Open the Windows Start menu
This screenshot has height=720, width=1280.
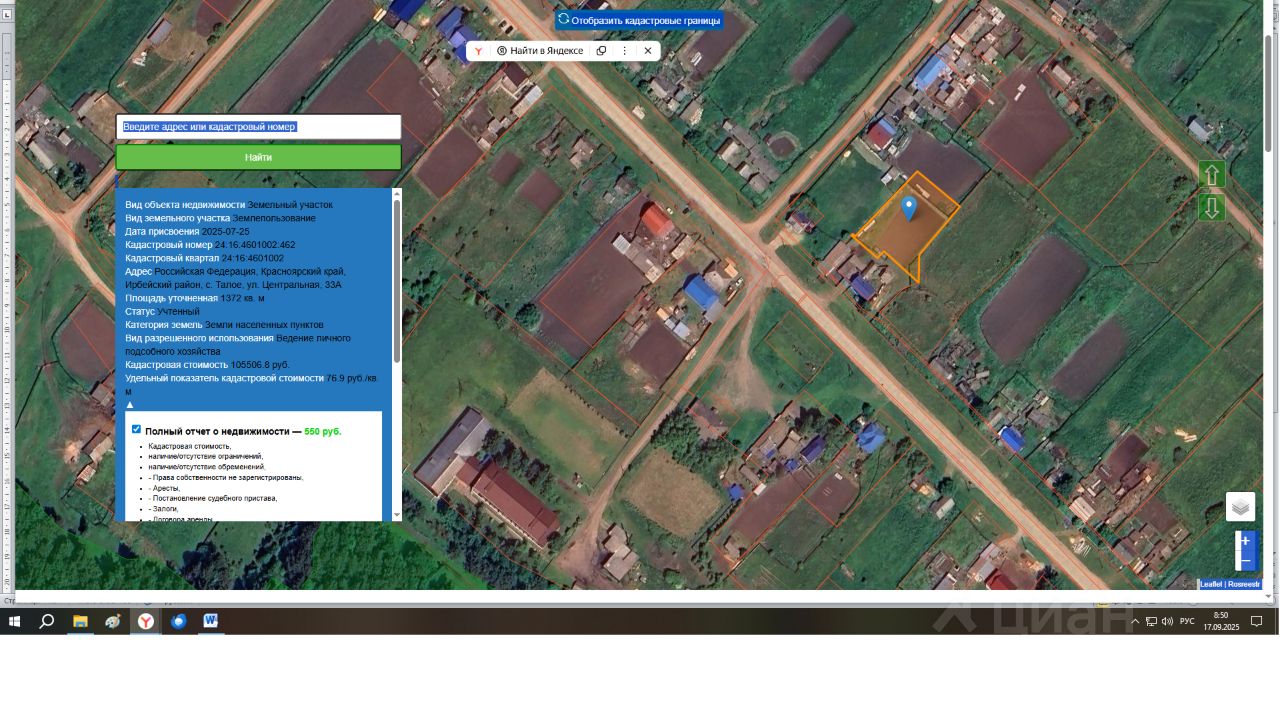click(x=15, y=621)
